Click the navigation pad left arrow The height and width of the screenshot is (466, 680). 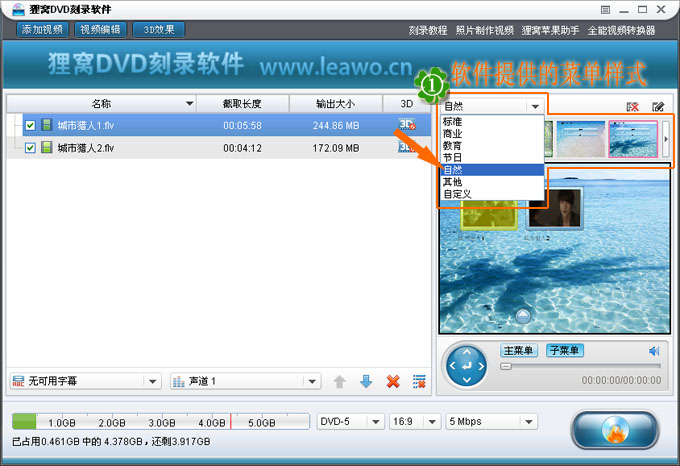(452, 366)
